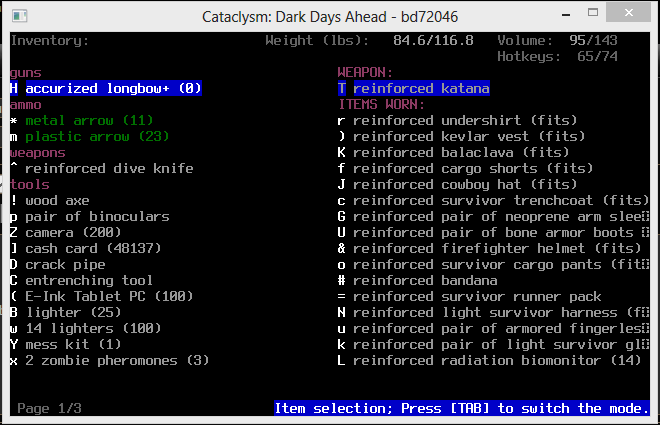Select the lighter (25) item
Viewport: 660px width, 425px height.
click(x=66, y=313)
